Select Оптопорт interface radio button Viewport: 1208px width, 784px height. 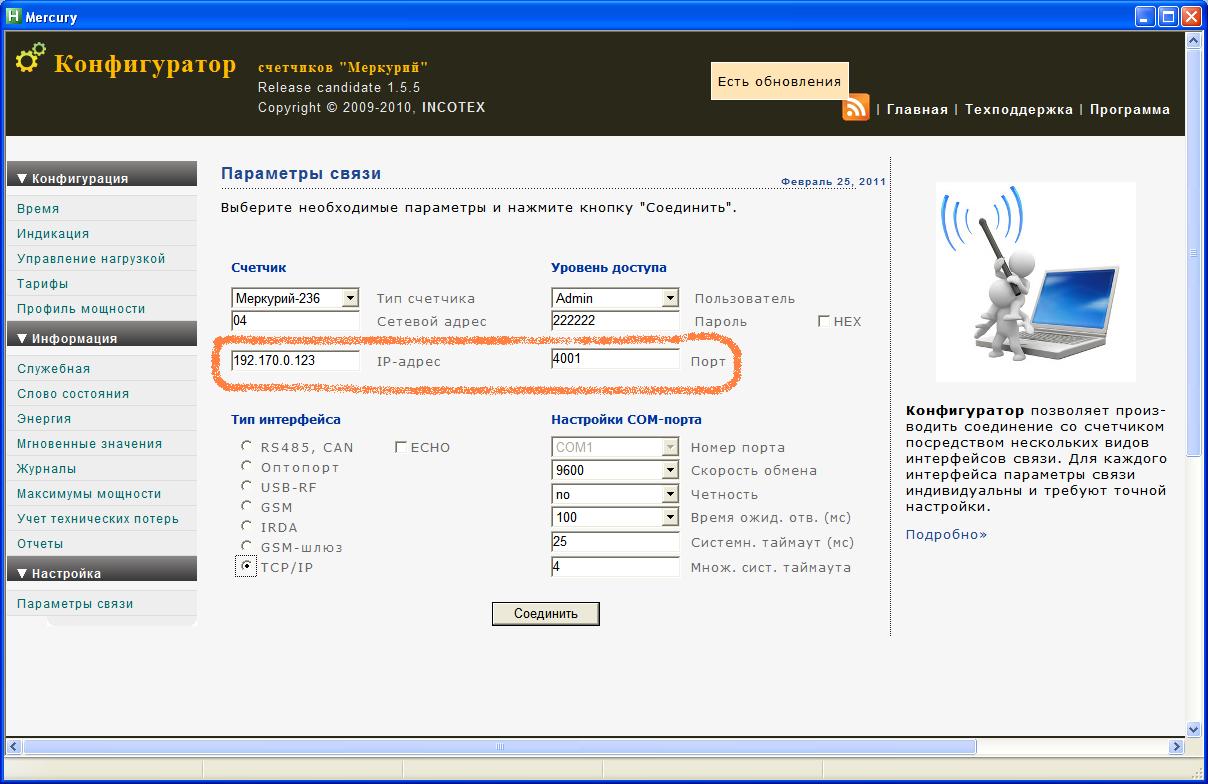coord(246,466)
